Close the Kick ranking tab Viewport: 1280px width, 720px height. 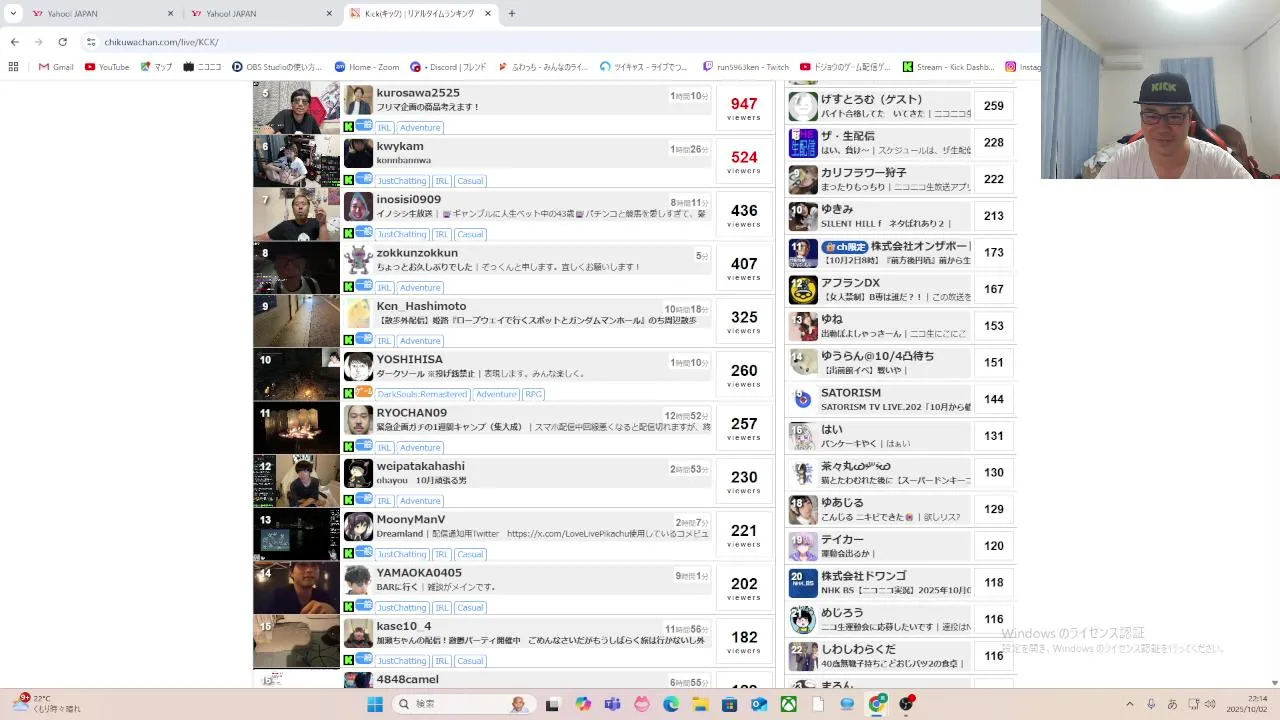pos(488,14)
